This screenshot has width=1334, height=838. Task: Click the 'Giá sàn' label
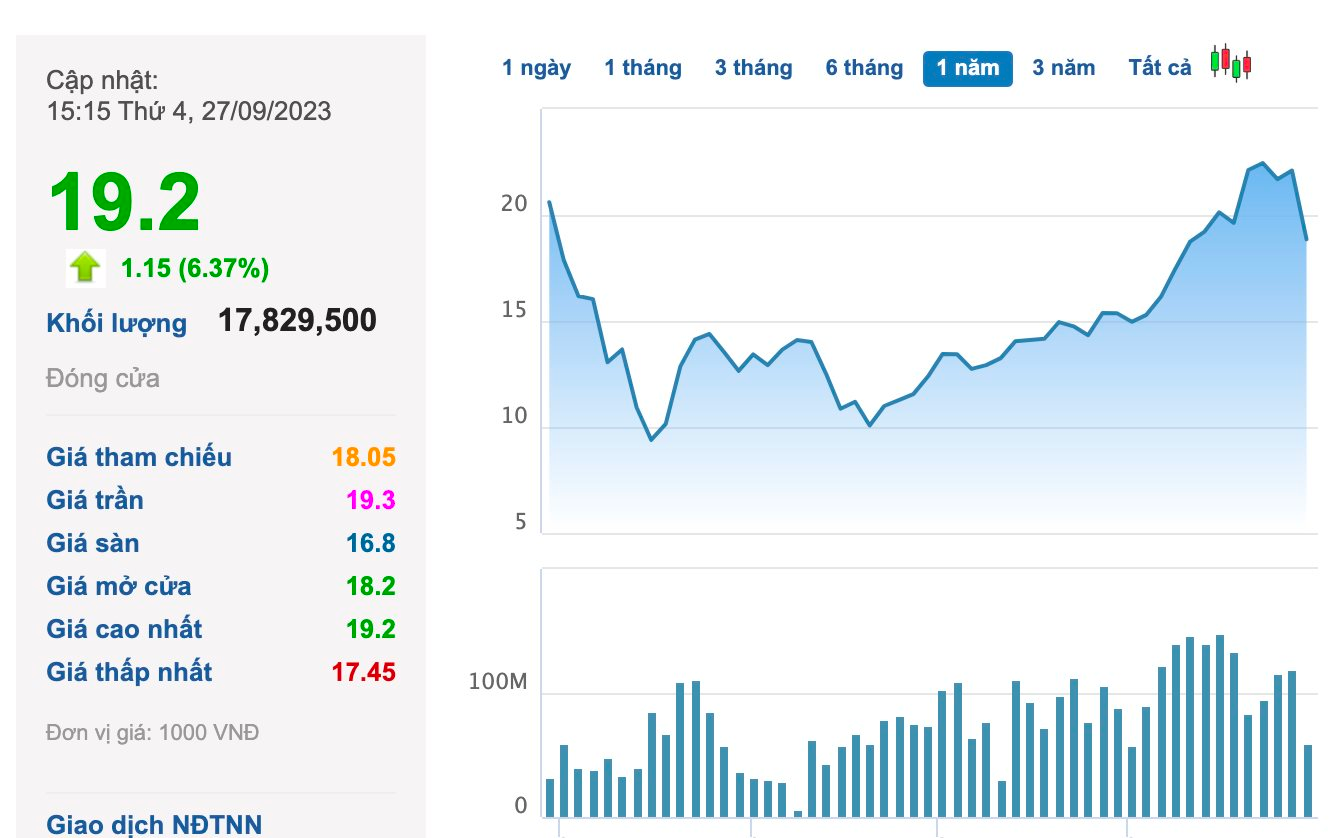pos(93,543)
